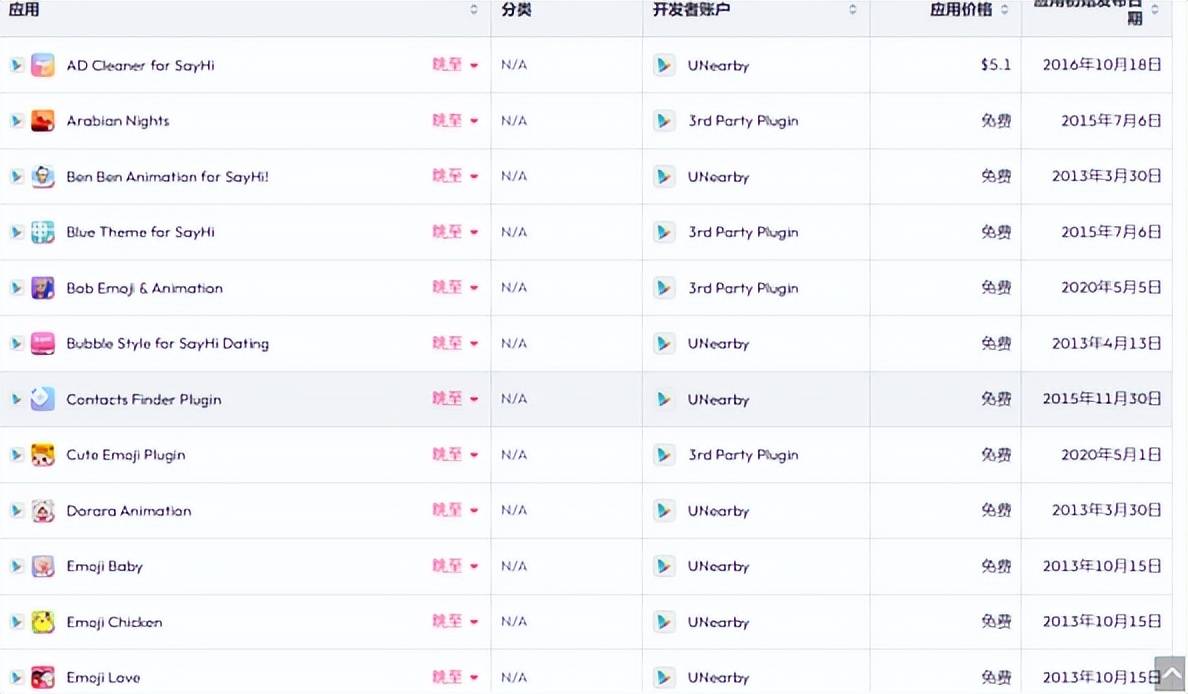Open the 跳至 dropdown for Blue Theme
The height and width of the screenshot is (694, 1188).
455,232
